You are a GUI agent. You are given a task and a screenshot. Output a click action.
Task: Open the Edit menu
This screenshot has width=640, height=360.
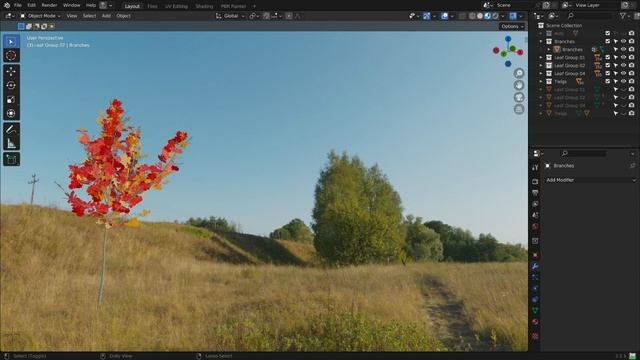31,5
